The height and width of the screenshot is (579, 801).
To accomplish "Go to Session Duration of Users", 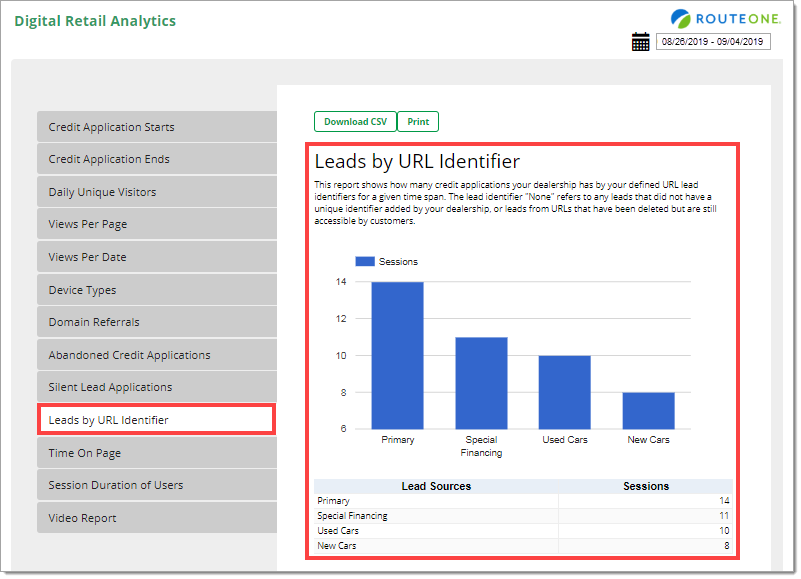I will 156,485.
